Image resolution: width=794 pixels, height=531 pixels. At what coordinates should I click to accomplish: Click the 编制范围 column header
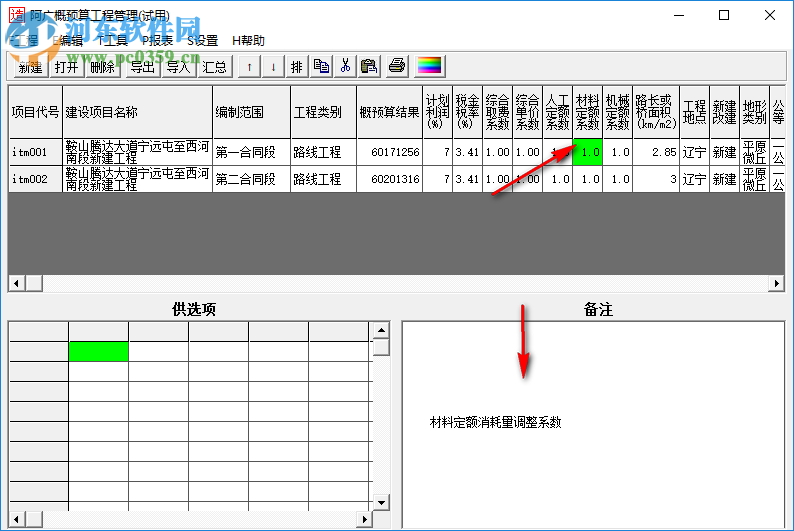tap(251, 112)
